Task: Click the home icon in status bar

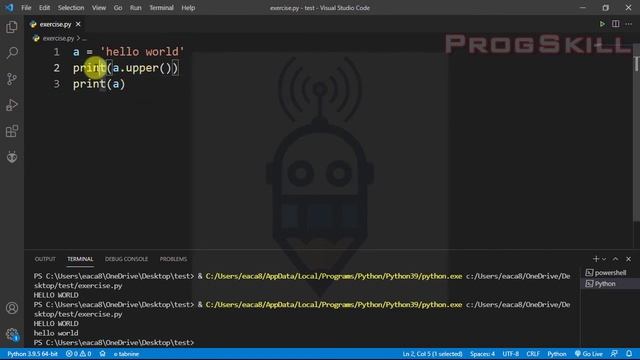Action: [x=102, y=354]
